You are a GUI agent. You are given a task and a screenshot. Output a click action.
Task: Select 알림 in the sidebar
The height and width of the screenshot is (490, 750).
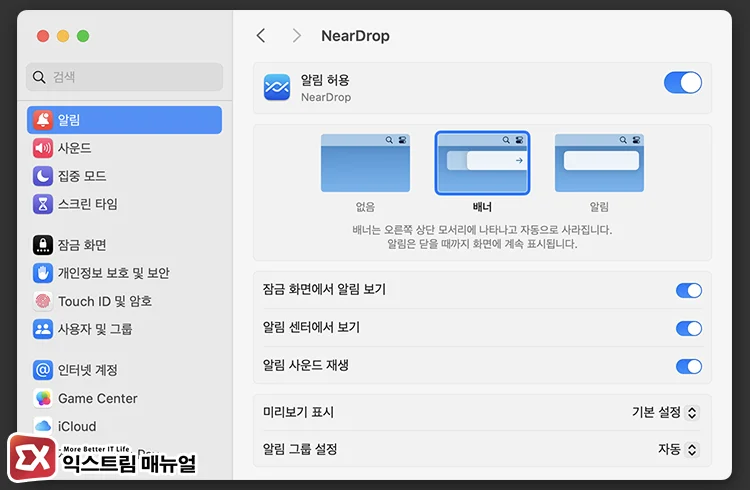124,120
